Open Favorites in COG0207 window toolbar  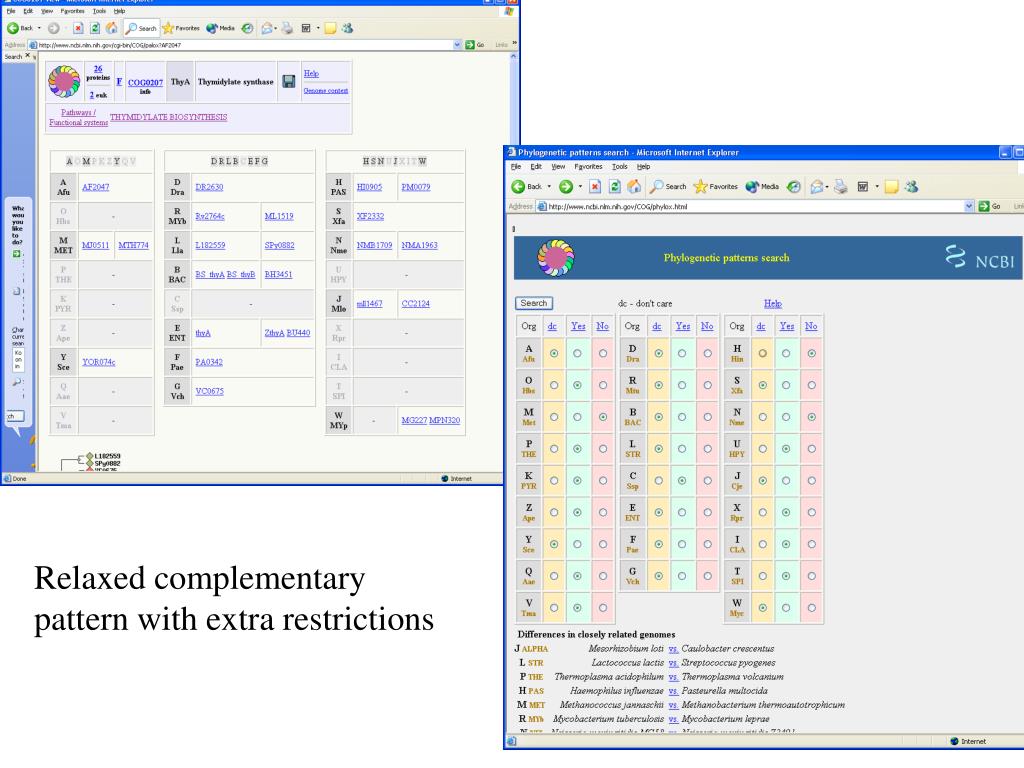(x=181, y=28)
